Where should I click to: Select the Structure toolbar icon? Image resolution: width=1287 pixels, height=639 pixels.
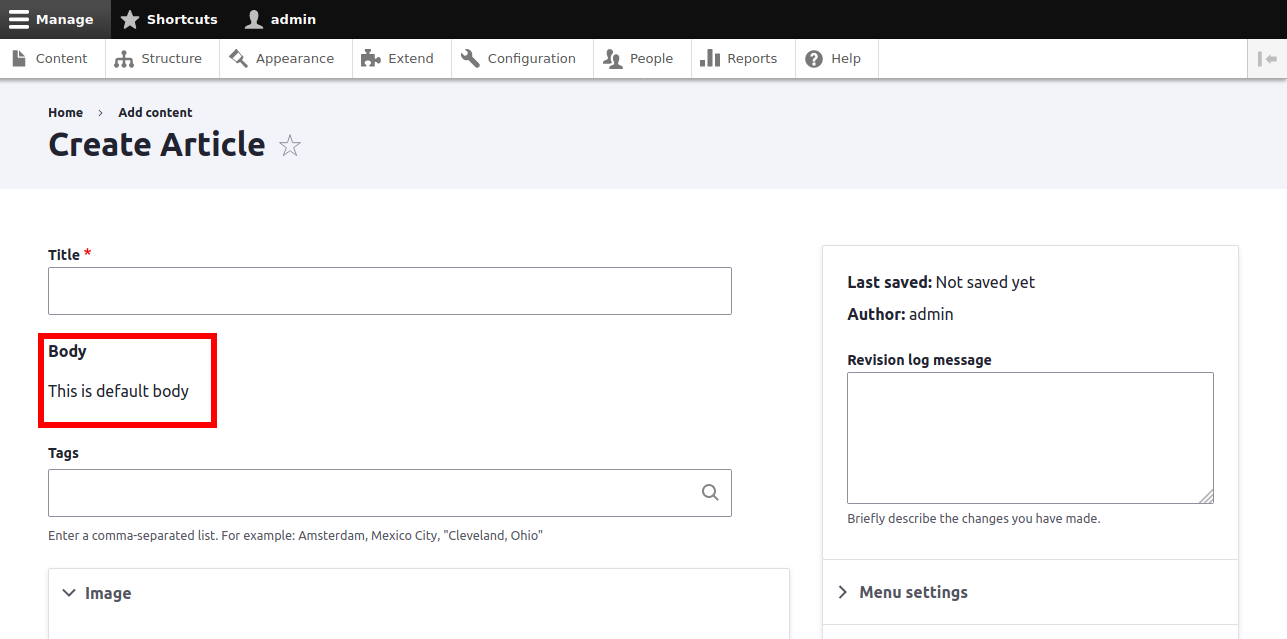coord(125,58)
